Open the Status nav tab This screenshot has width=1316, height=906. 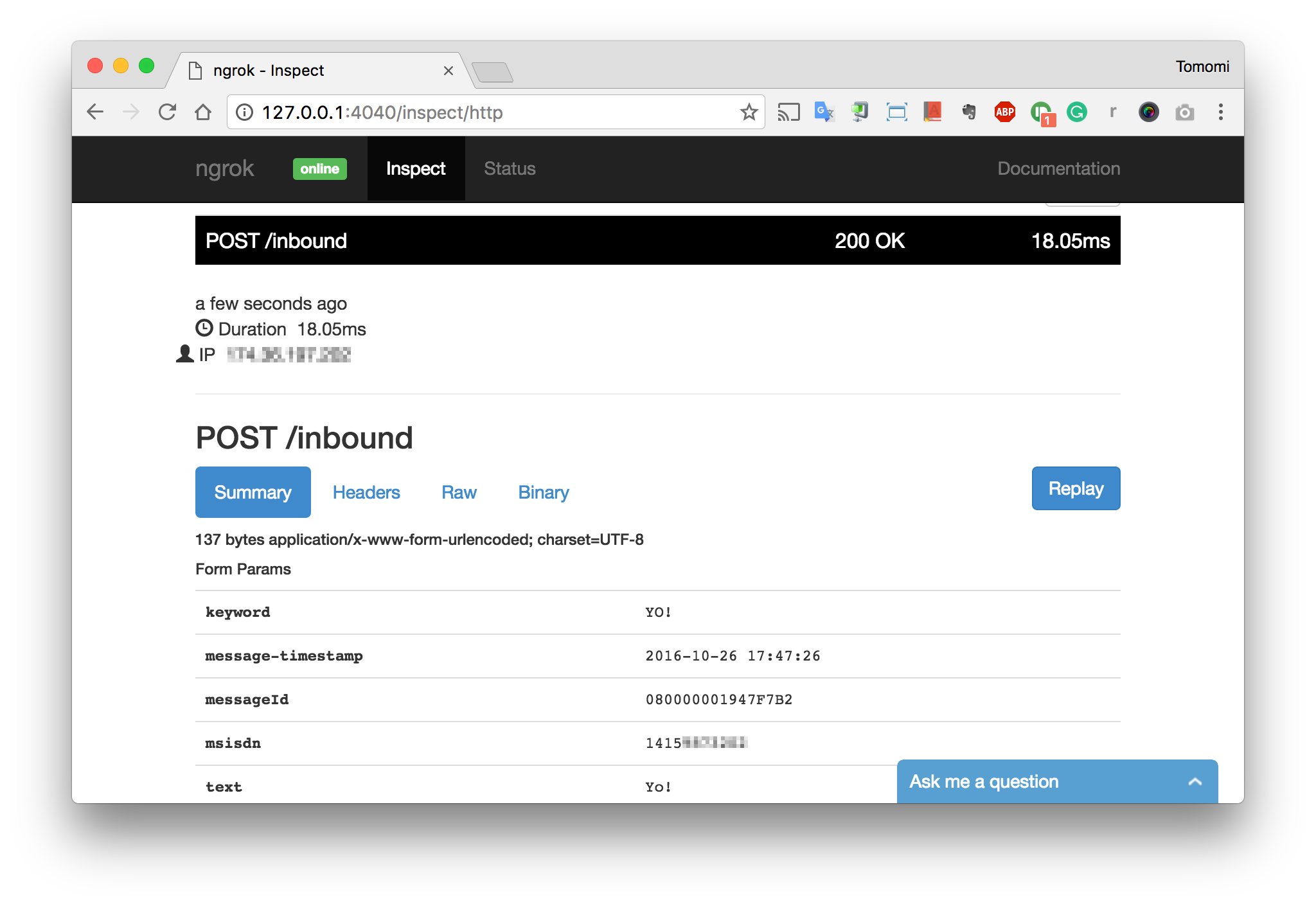coord(510,168)
